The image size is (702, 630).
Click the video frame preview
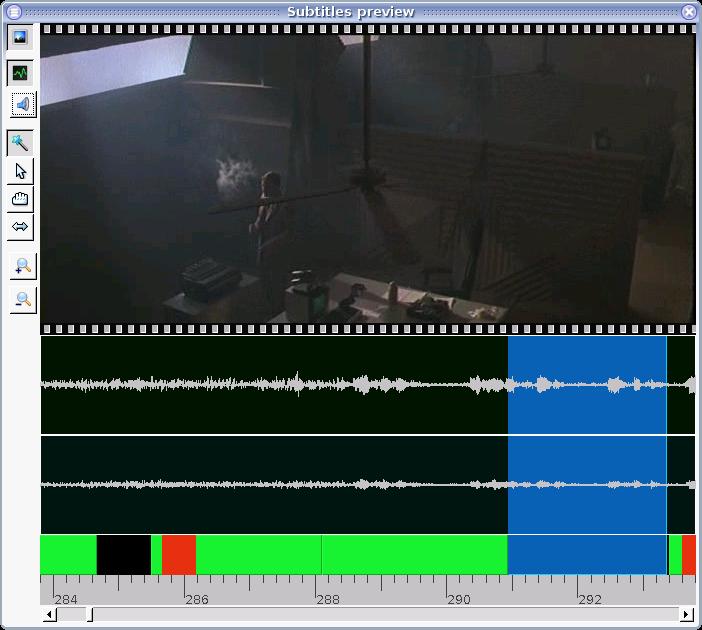click(x=368, y=179)
